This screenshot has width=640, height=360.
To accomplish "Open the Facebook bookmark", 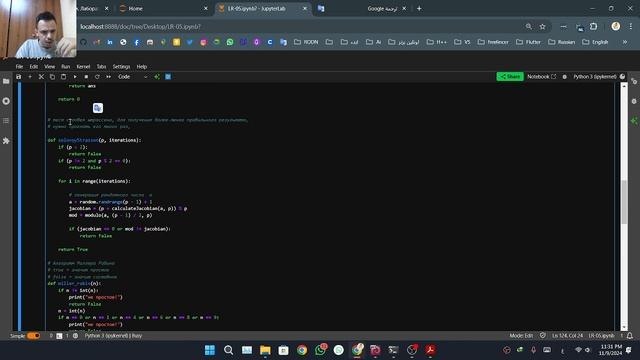I will tap(136, 42).
